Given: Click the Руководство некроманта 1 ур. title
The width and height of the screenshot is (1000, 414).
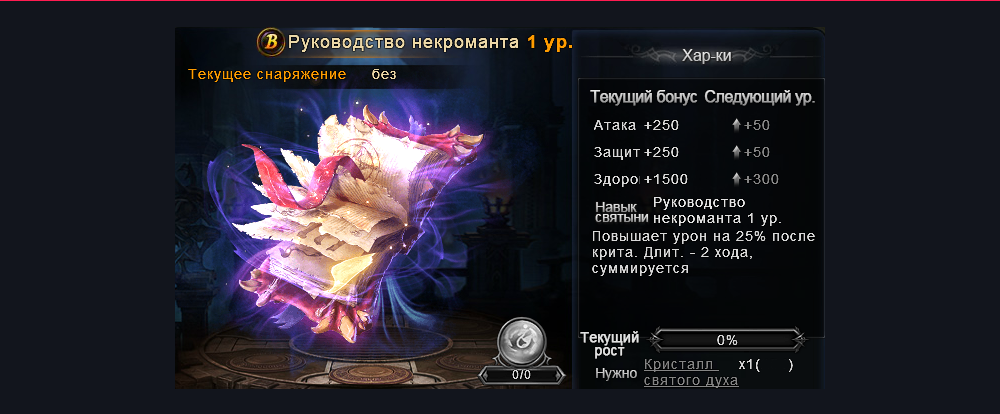Looking at the screenshot, I should point(430,43).
